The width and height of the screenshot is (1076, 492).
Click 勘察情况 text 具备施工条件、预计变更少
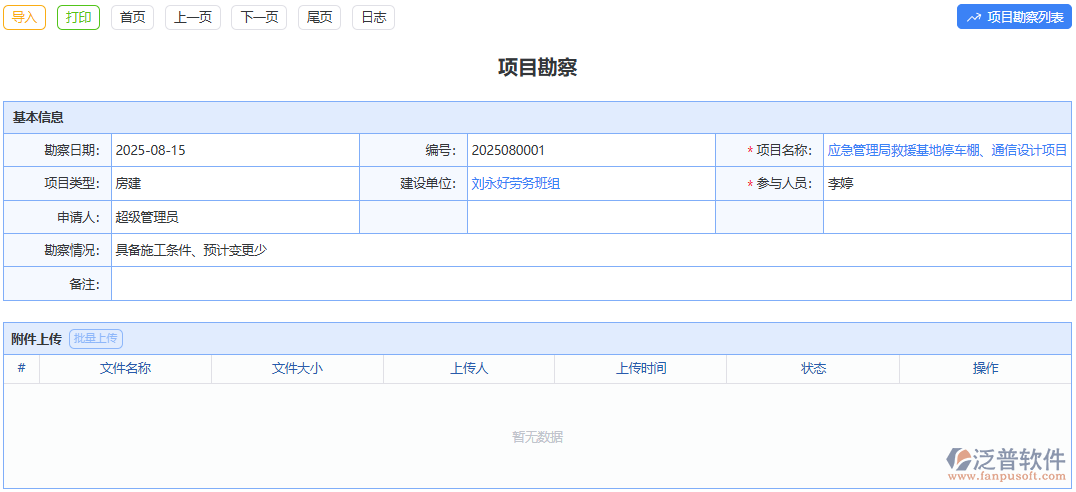click(x=191, y=250)
